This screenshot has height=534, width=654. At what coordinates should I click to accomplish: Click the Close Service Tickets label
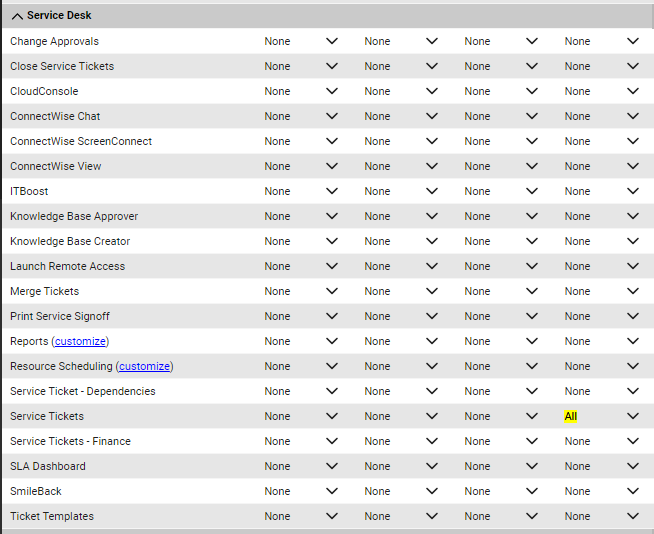pyautogui.click(x=62, y=66)
